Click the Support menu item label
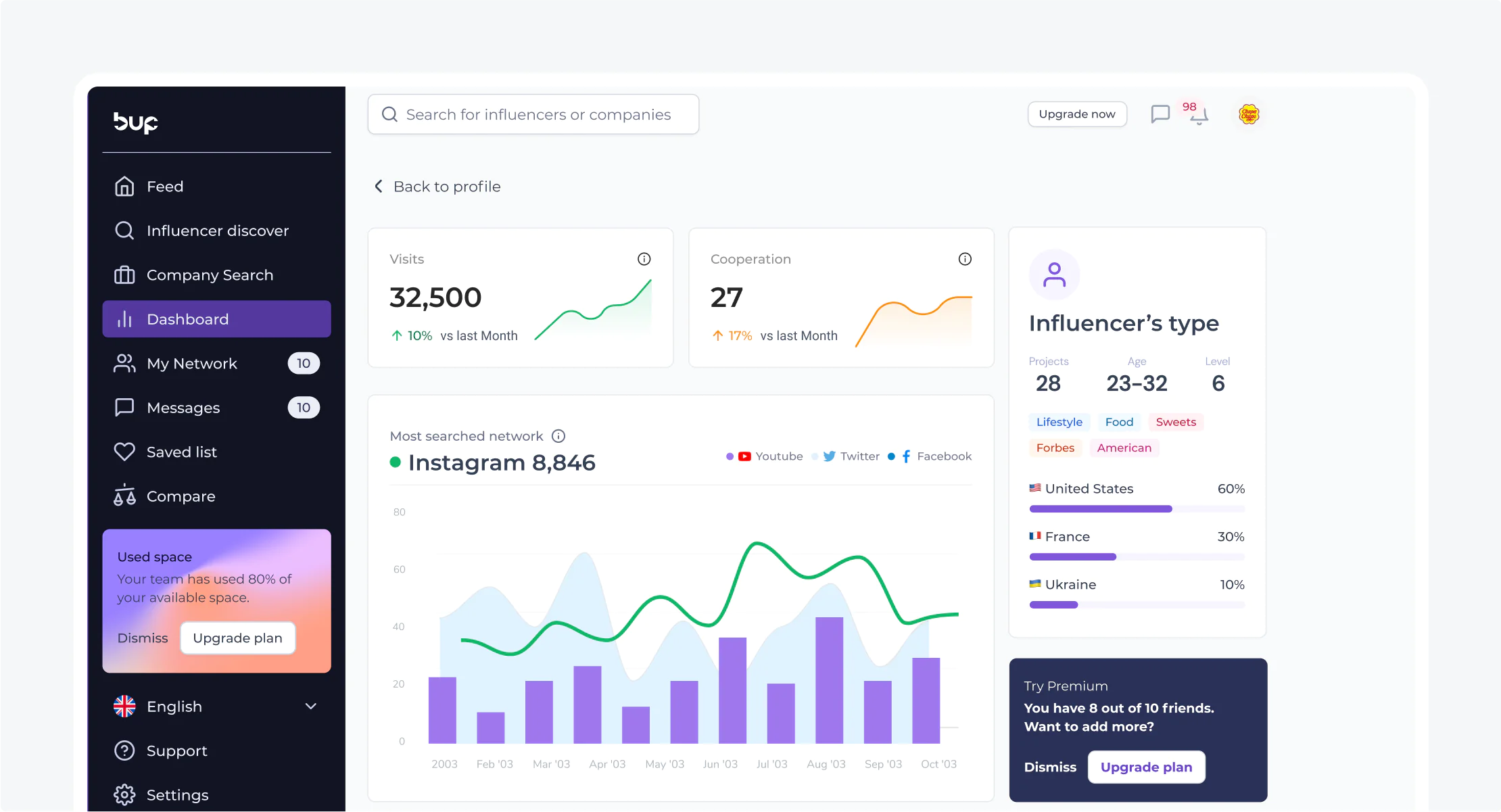This screenshot has height=812, width=1501. tap(177, 751)
